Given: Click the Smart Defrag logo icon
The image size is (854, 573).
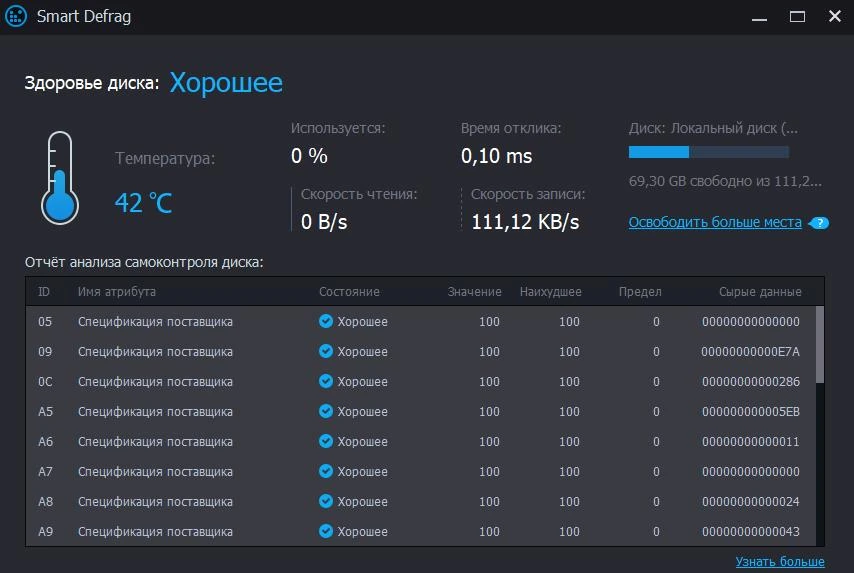Looking at the screenshot, I should tap(16, 16).
